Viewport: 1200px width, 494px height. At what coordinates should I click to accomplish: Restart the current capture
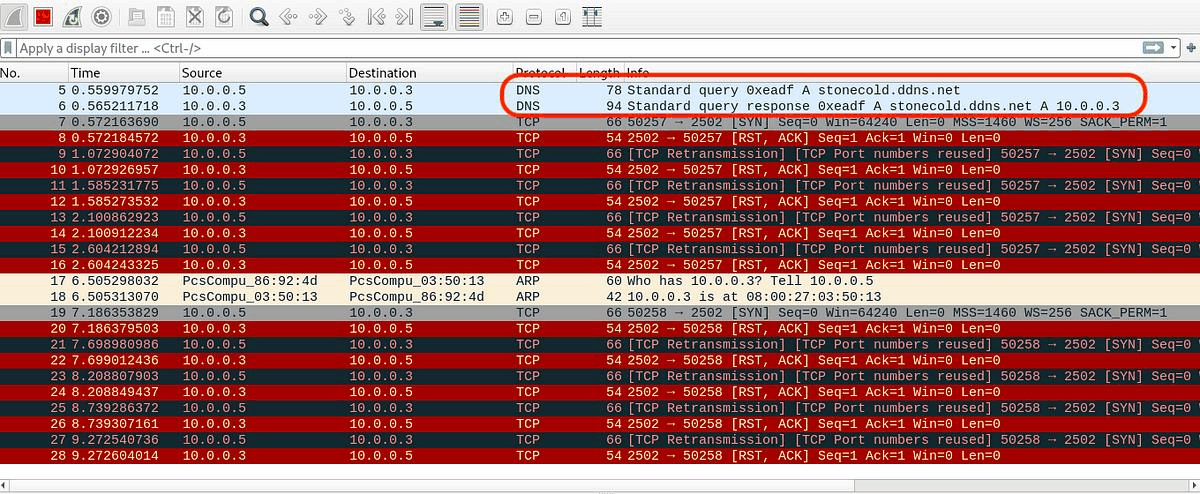(72, 16)
